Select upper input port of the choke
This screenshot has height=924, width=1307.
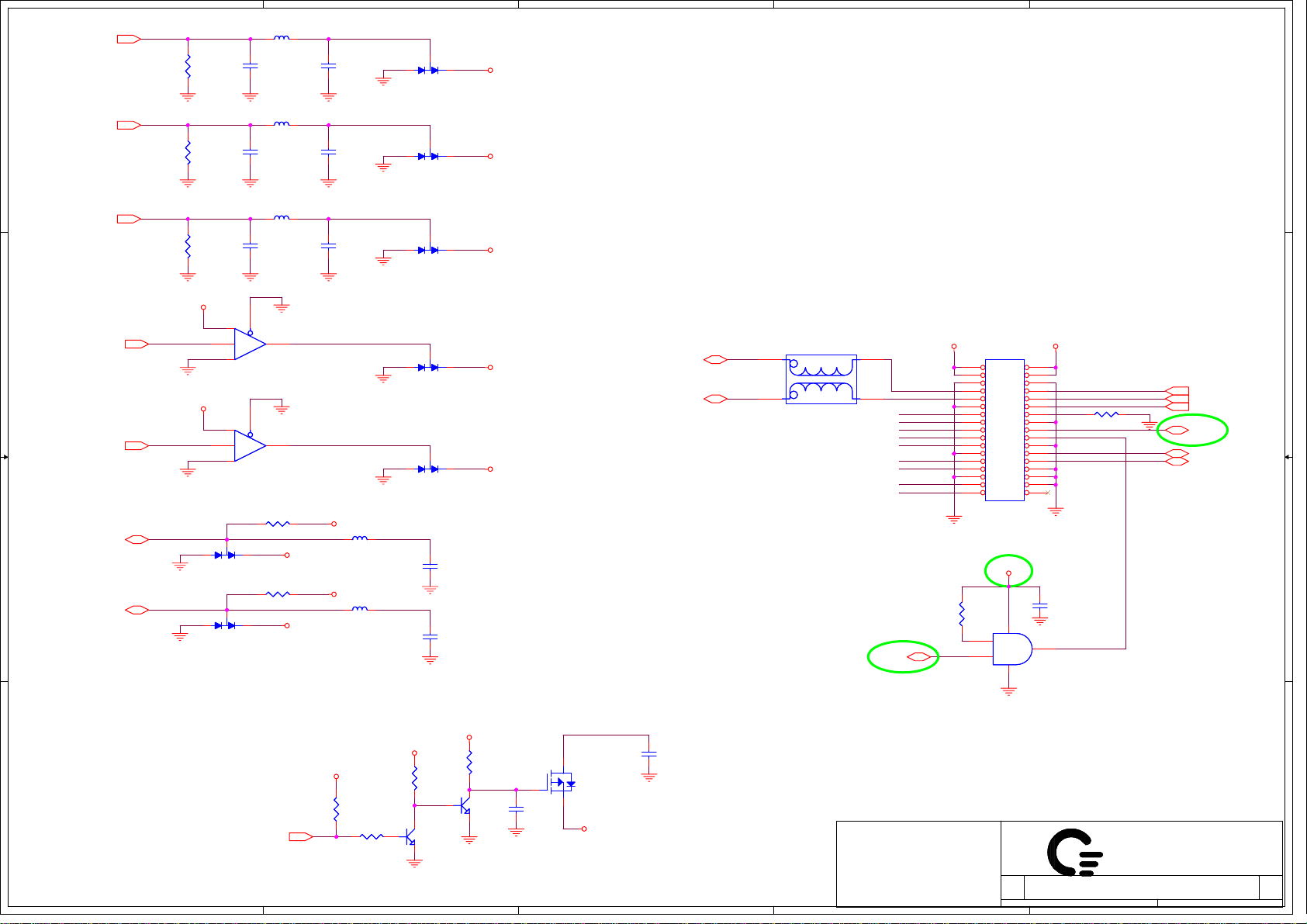[x=715, y=359]
